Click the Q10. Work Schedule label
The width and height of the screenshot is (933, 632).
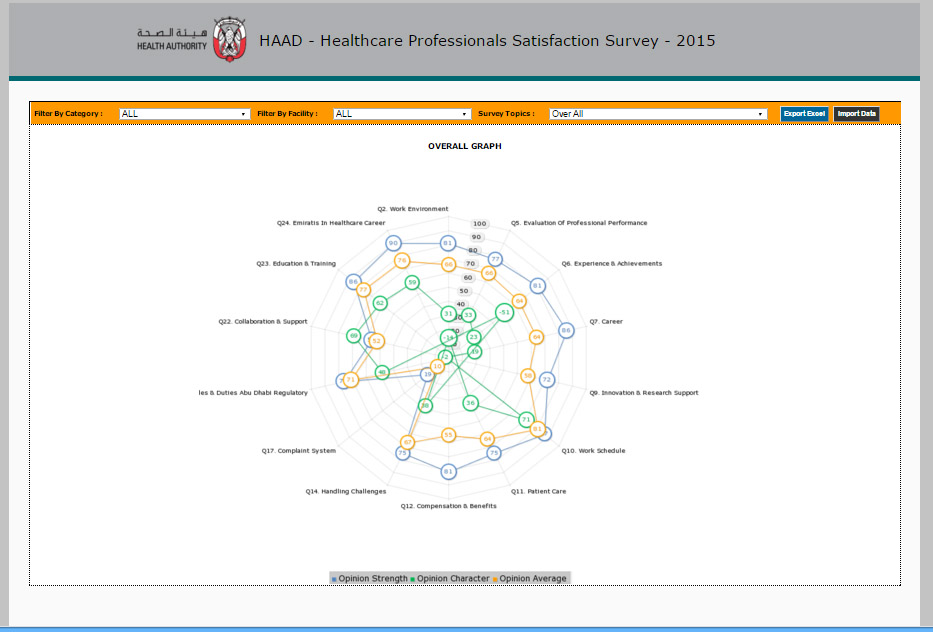pos(593,450)
